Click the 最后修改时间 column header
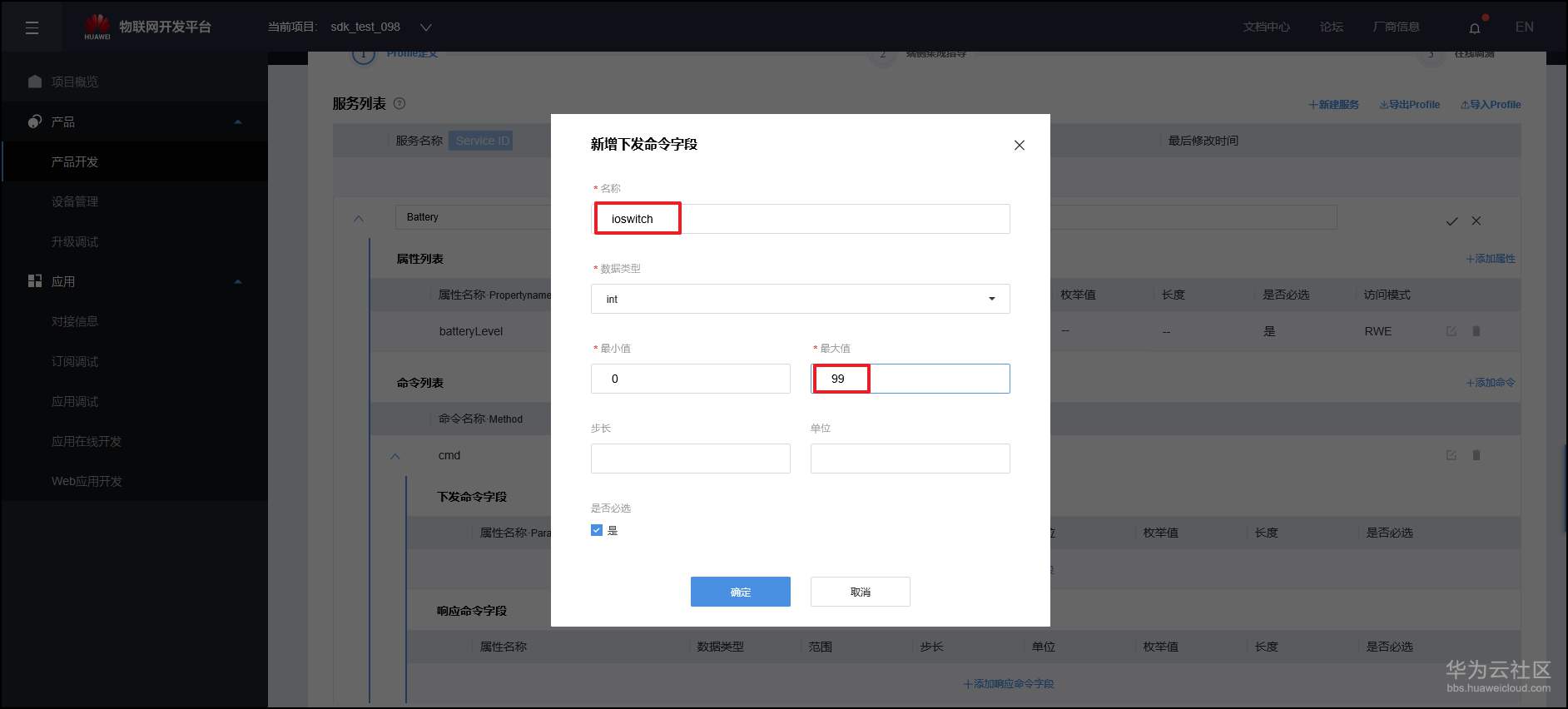The width and height of the screenshot is (1568, 709). [1203, 141]
